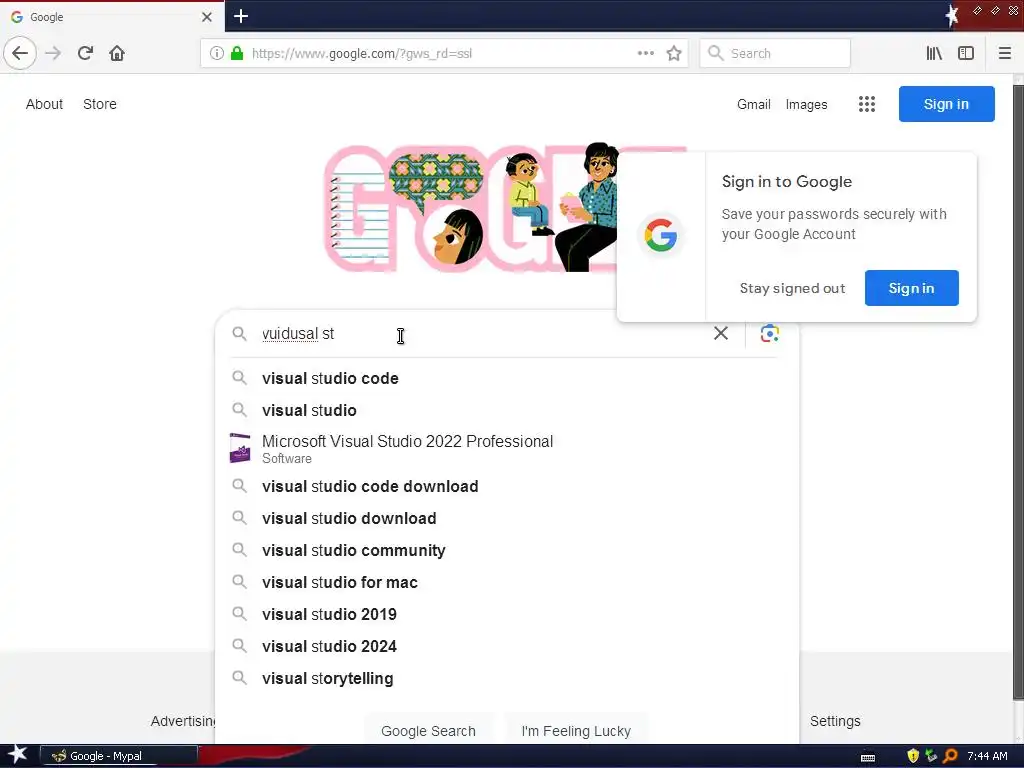The width and height of the screenshot is (1024, 768).
Task: Click the green secure connection padlock
Action: point(237,54)
